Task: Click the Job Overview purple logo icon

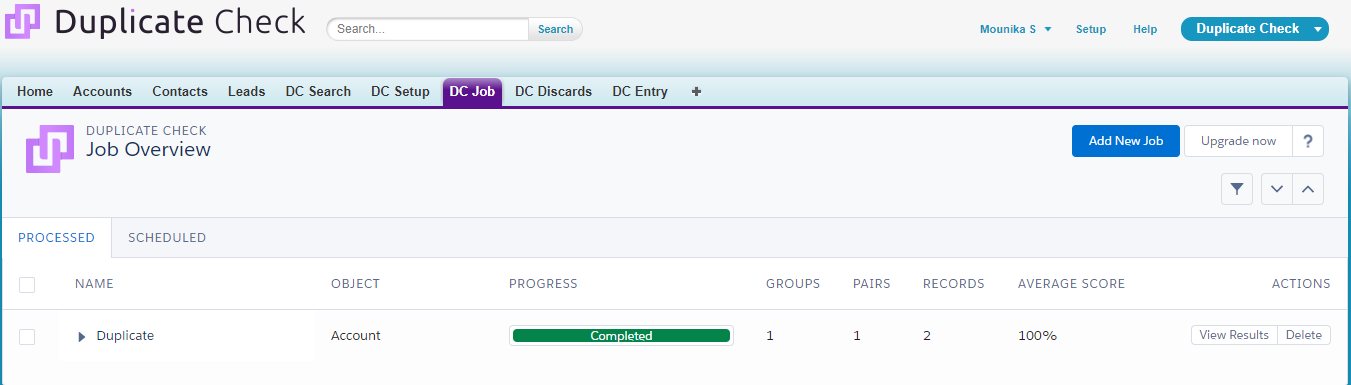Action: [50, 149]
